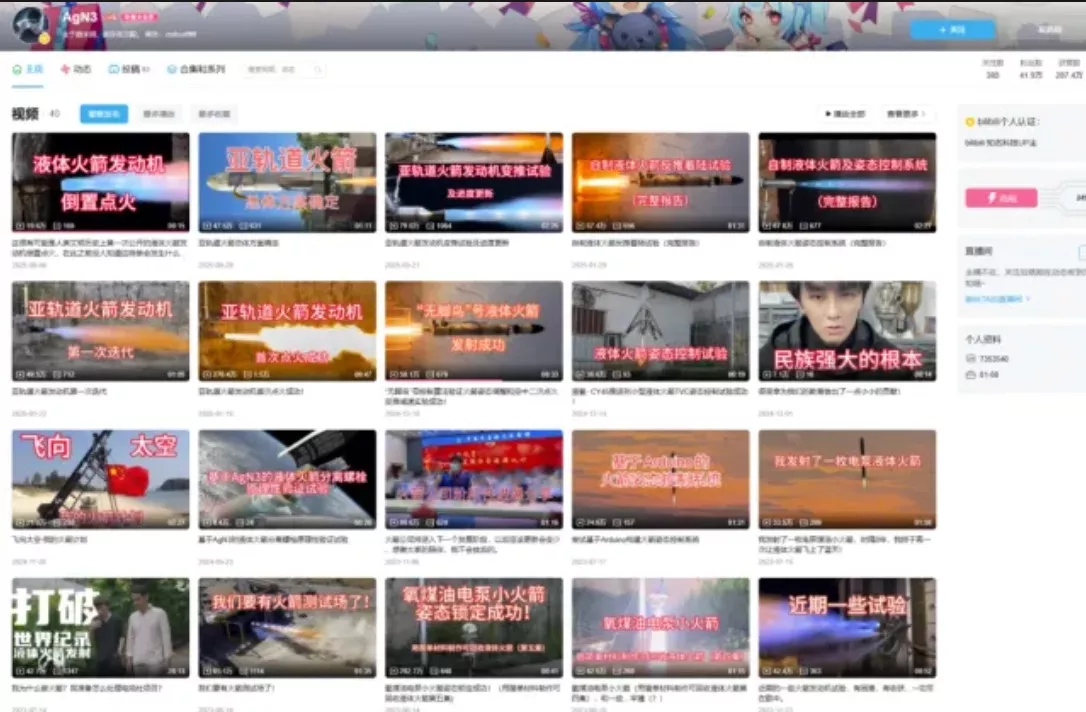Click the birthday icon in 个人资料

(971, 374)
